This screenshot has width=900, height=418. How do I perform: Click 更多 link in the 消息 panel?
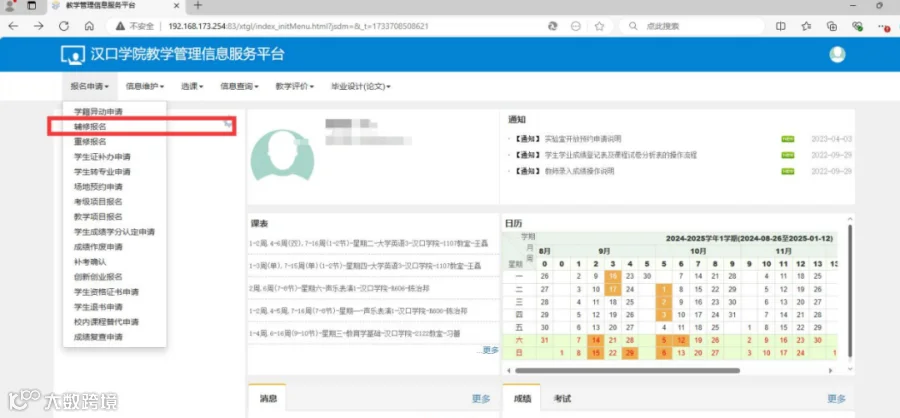click(x=481, y=399)
